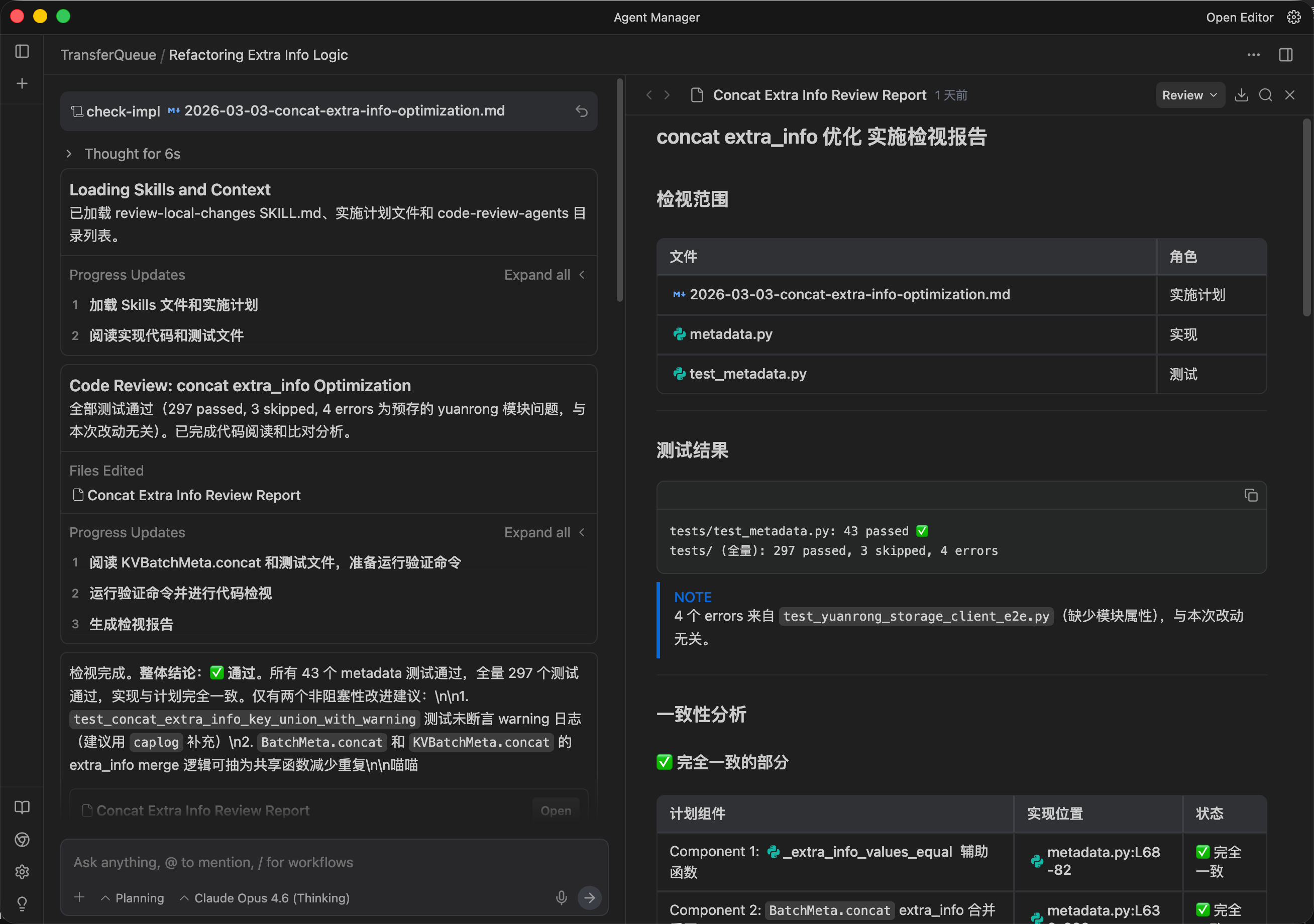Open the Review mode dropdown

click(x=1189, y=95)
